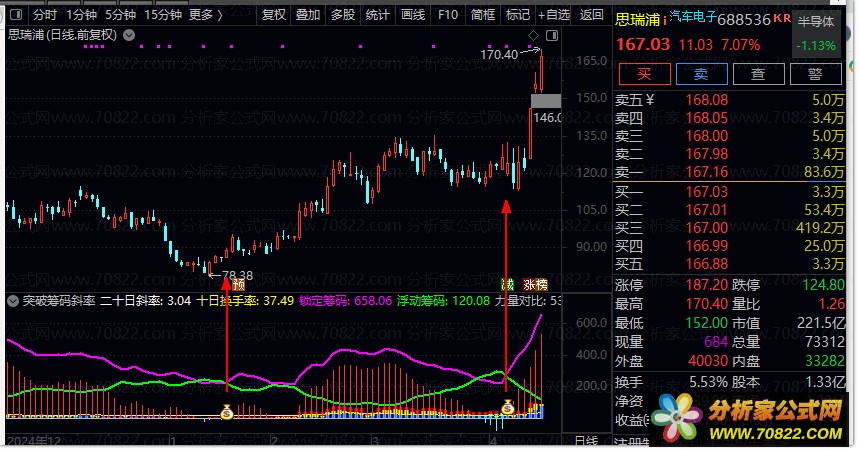Click the 预 marker under the chart
Image resolution: width=859 pixels, height=450 pixels.
pos(238,284)
